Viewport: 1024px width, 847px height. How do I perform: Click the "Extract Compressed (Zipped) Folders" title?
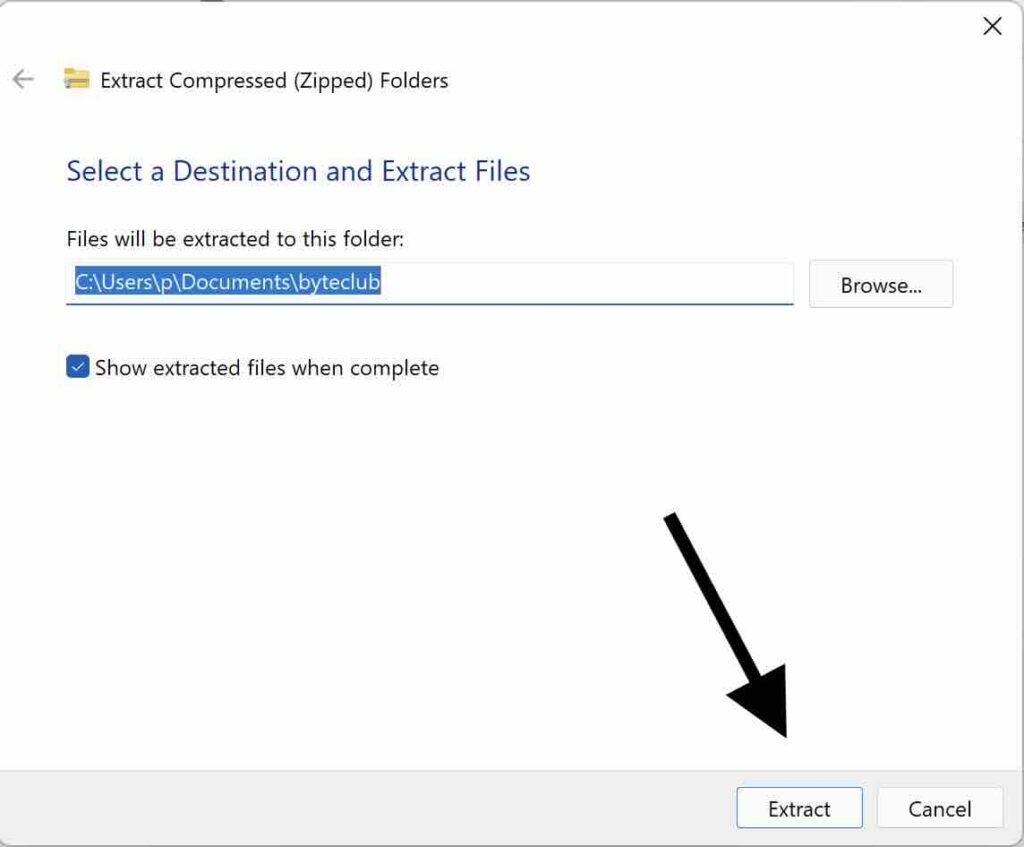tap(274, 81)
